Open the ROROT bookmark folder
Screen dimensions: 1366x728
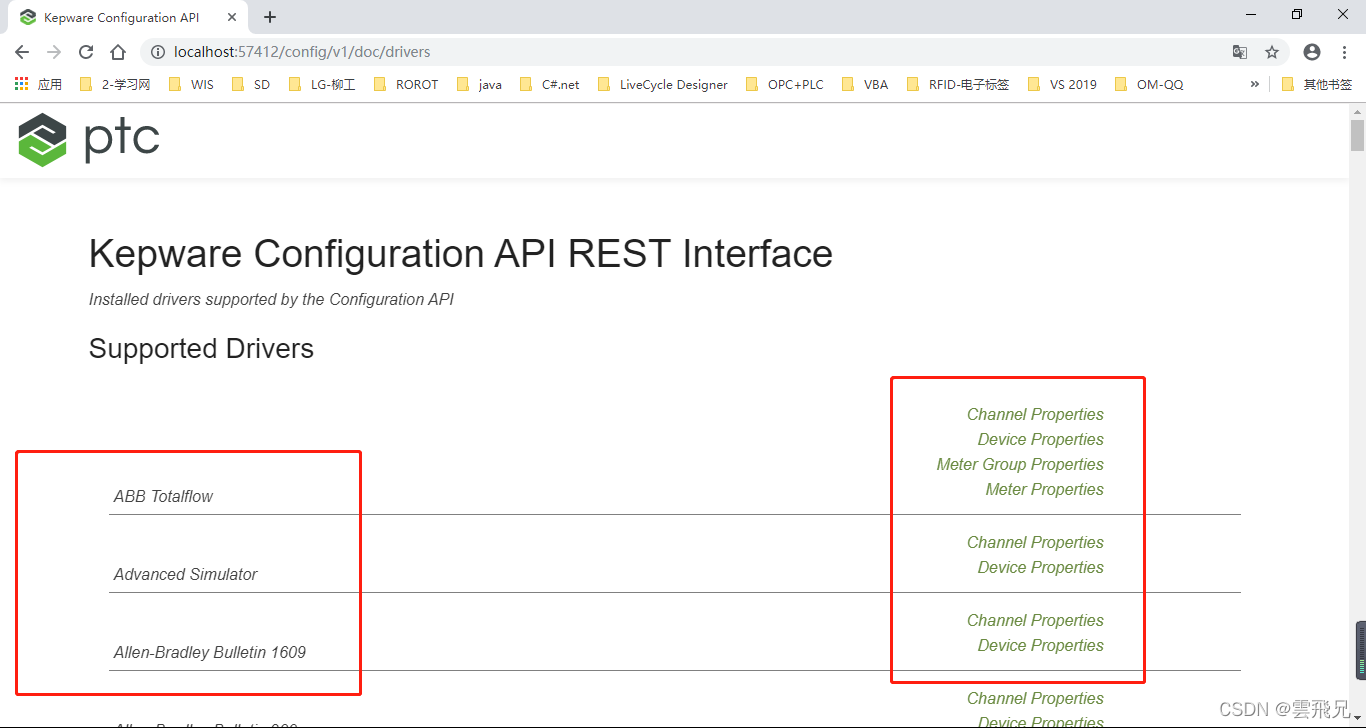[406, 84]
